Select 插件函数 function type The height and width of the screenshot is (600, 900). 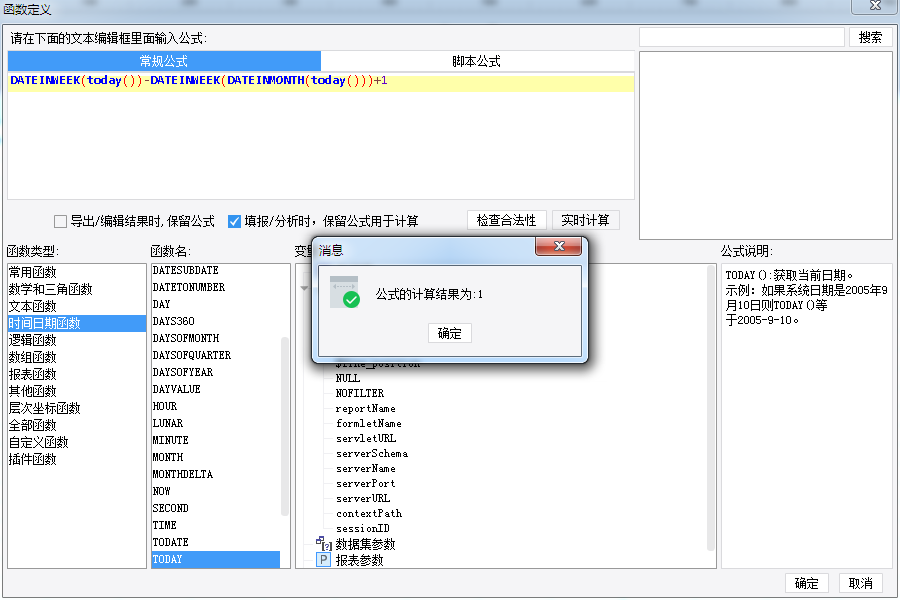point(77,459)
